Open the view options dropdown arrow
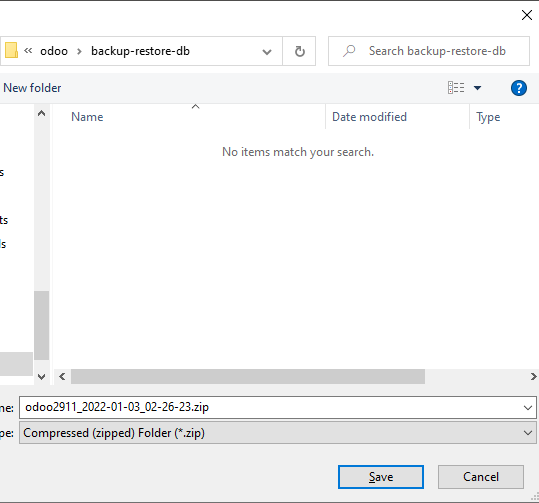The image size is (539, 503). [x=477, y=88]
